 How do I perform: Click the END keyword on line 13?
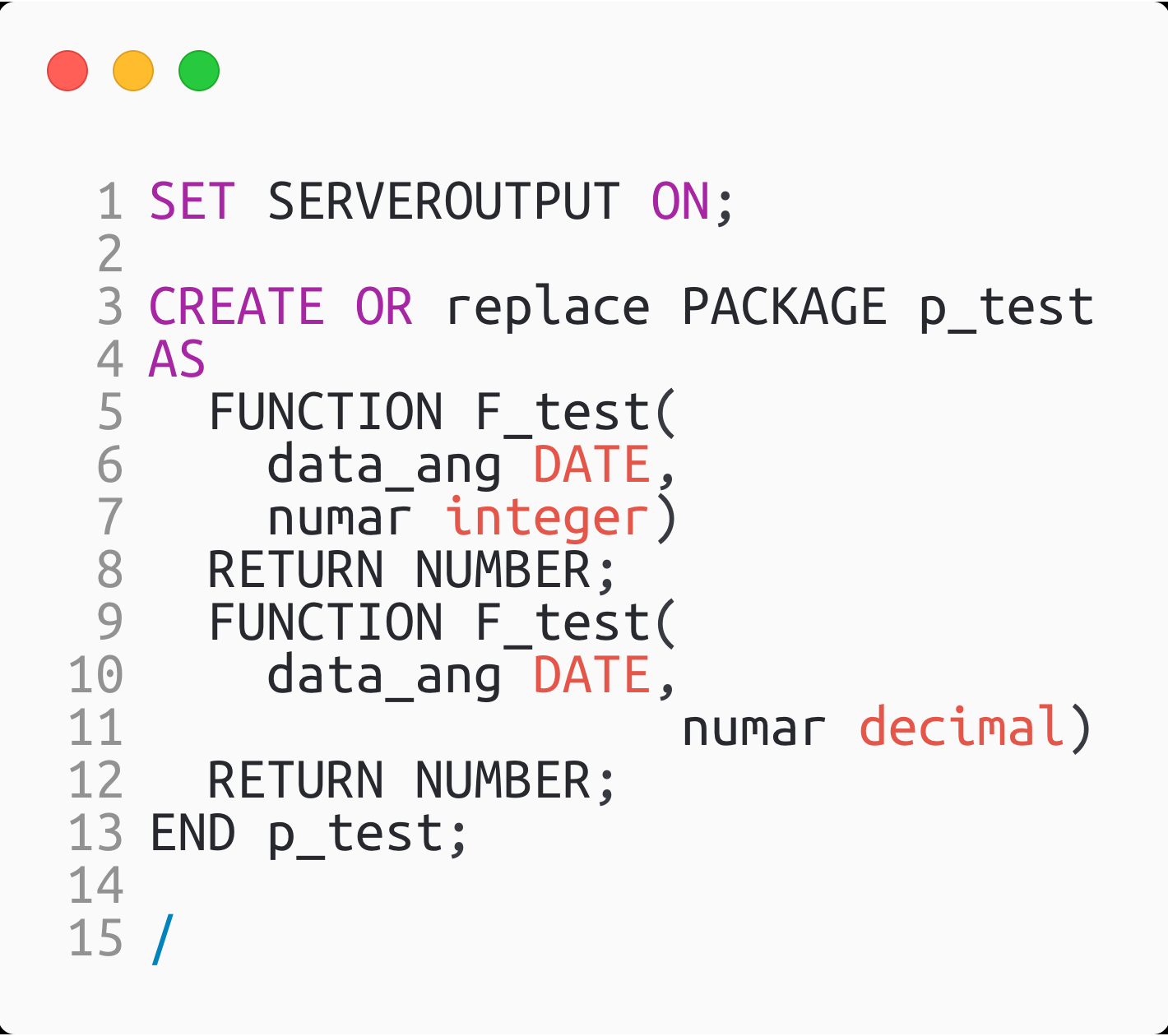coord(193,834)
